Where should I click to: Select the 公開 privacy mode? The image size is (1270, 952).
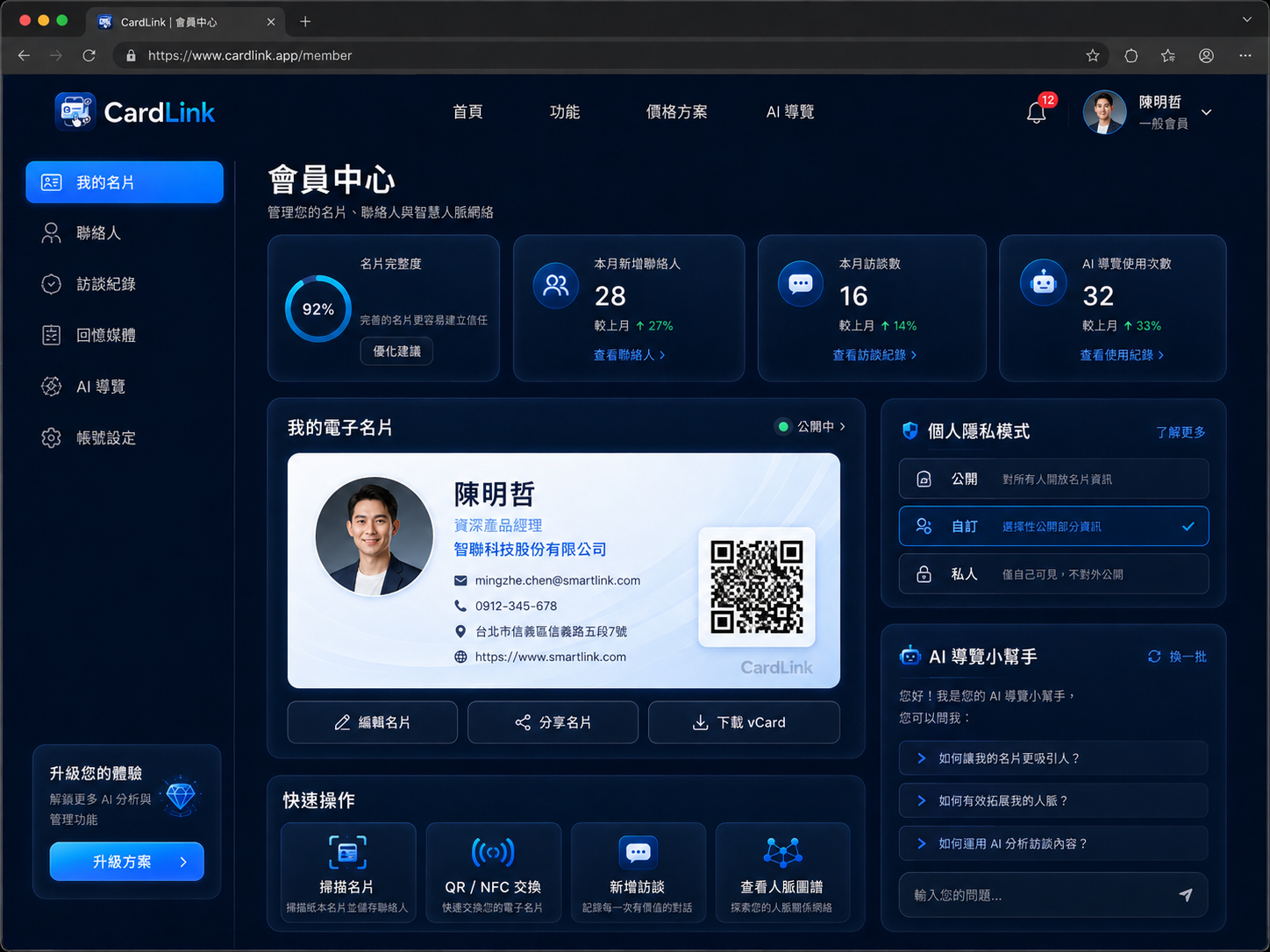[1053, 479]
